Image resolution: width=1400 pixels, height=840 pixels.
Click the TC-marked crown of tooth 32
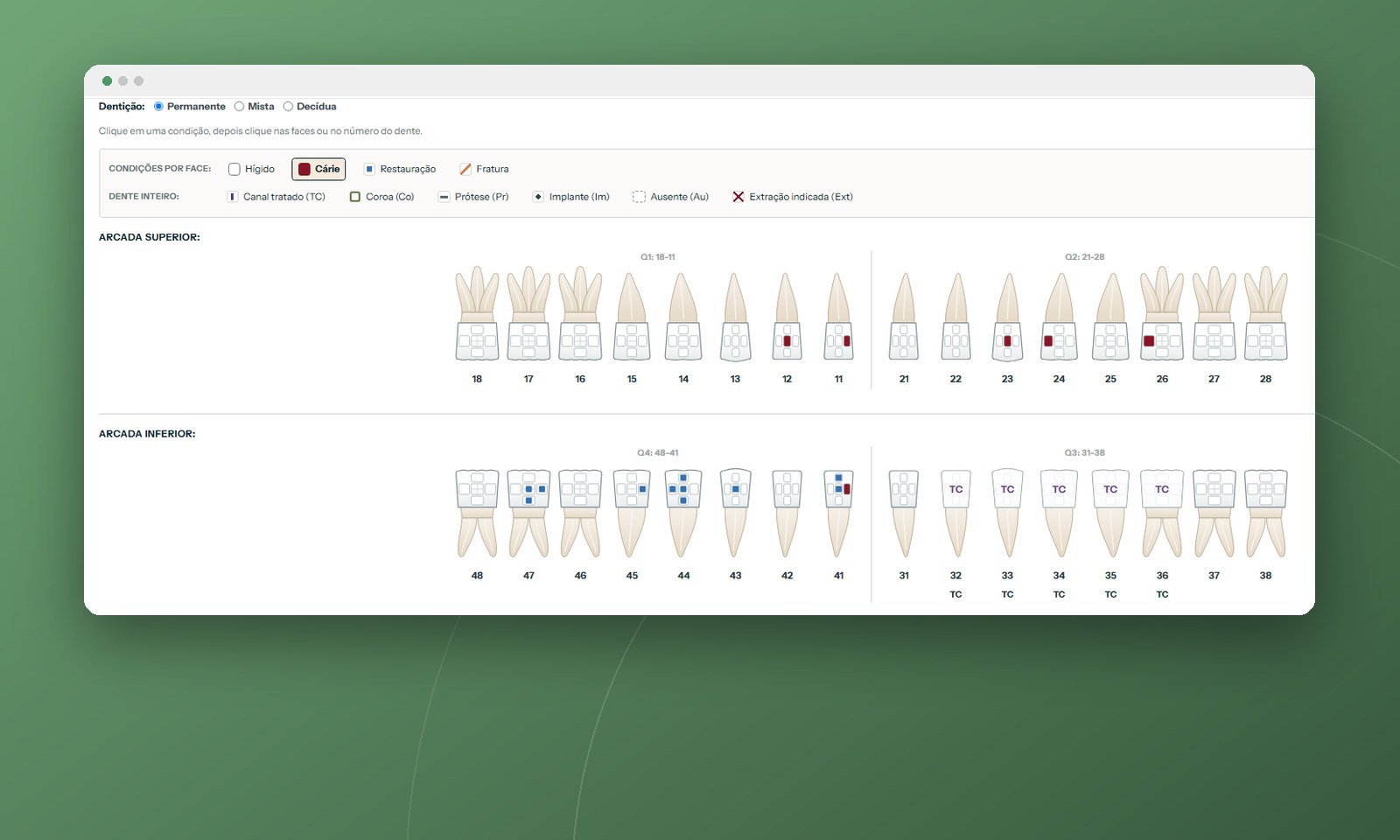[x=955, y=489]
